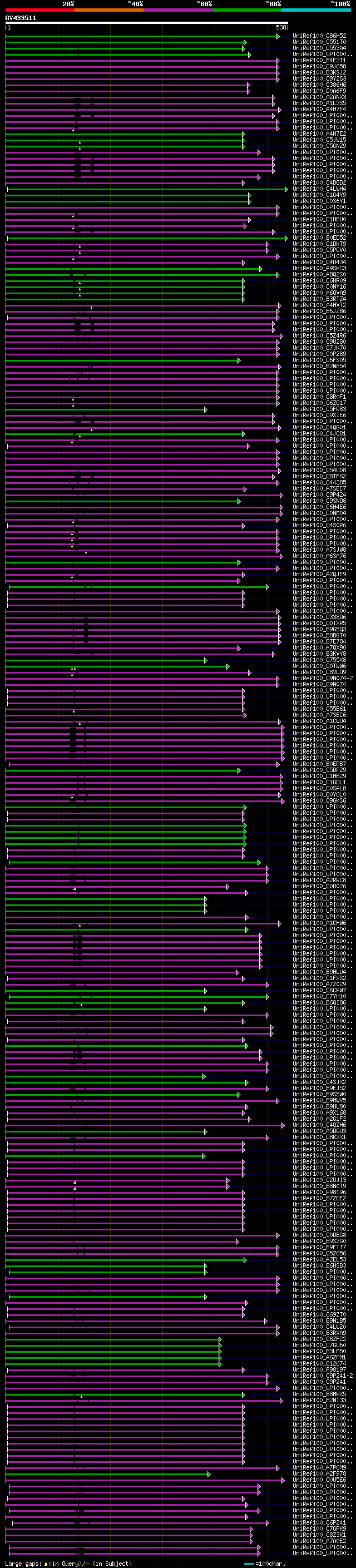This screenshot has height=1568, width=356.
Task: Select the UniRef100_B6JZB6 label
Action: [319, 311]
